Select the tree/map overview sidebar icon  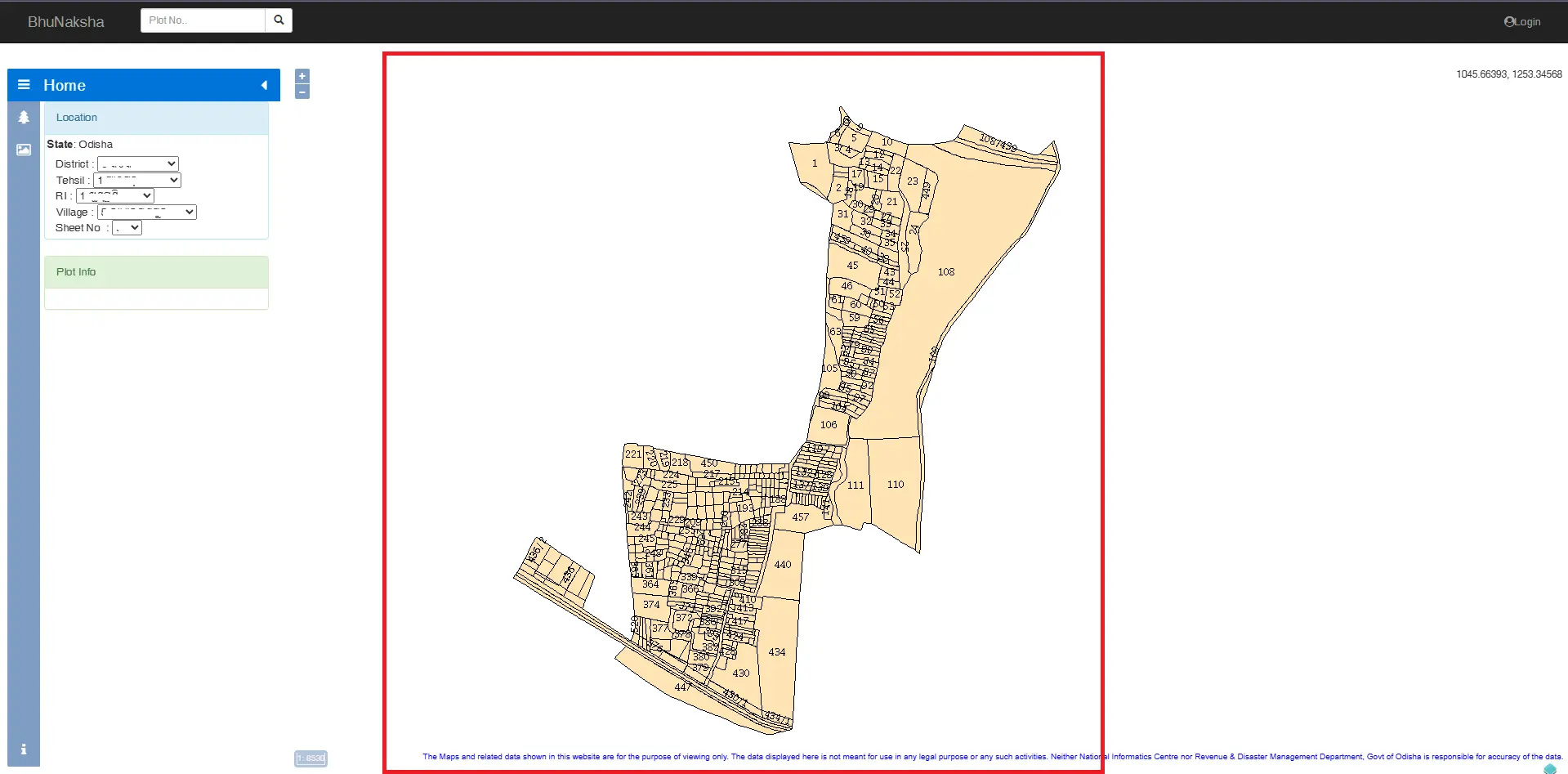tap(23, 117)
